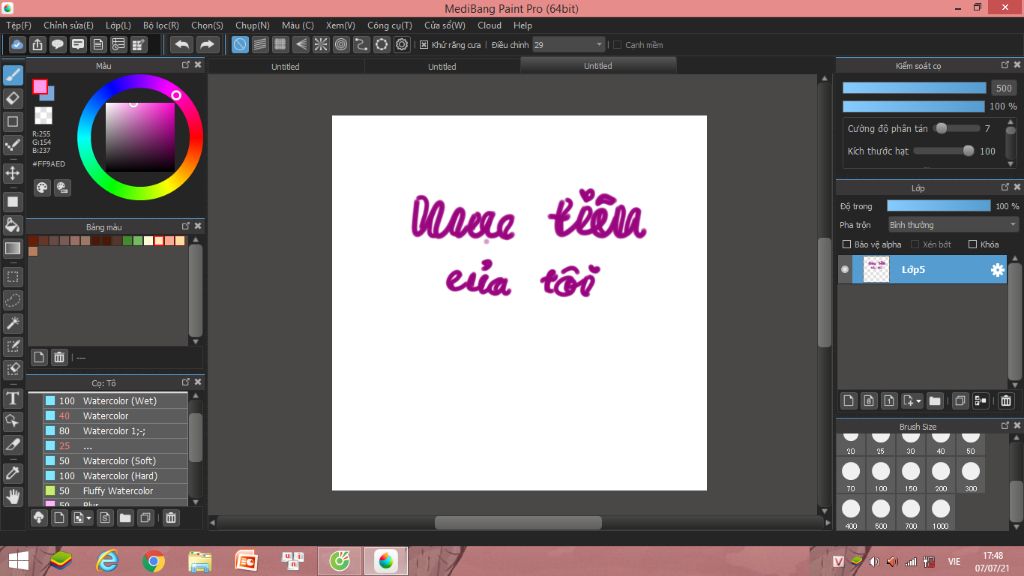The width and height of the screenshot is (1024, 576).
Task: Enable the Vanishing Point snap
Action: tap(300, 44)
